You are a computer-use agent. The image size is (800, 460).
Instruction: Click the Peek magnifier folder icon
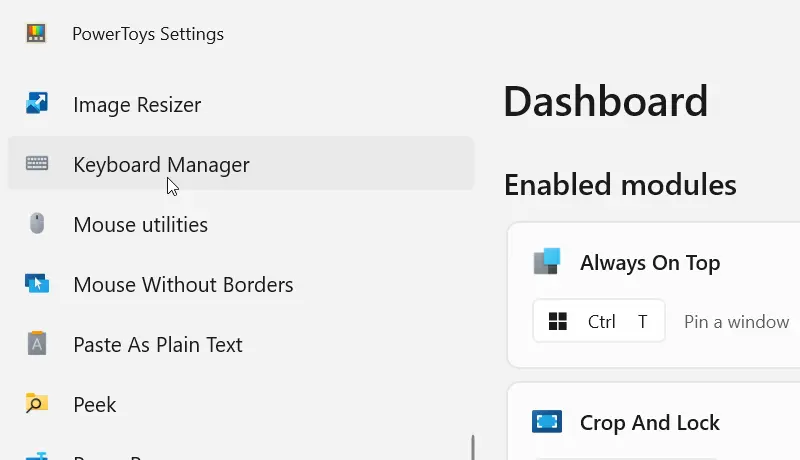[37, 403]
